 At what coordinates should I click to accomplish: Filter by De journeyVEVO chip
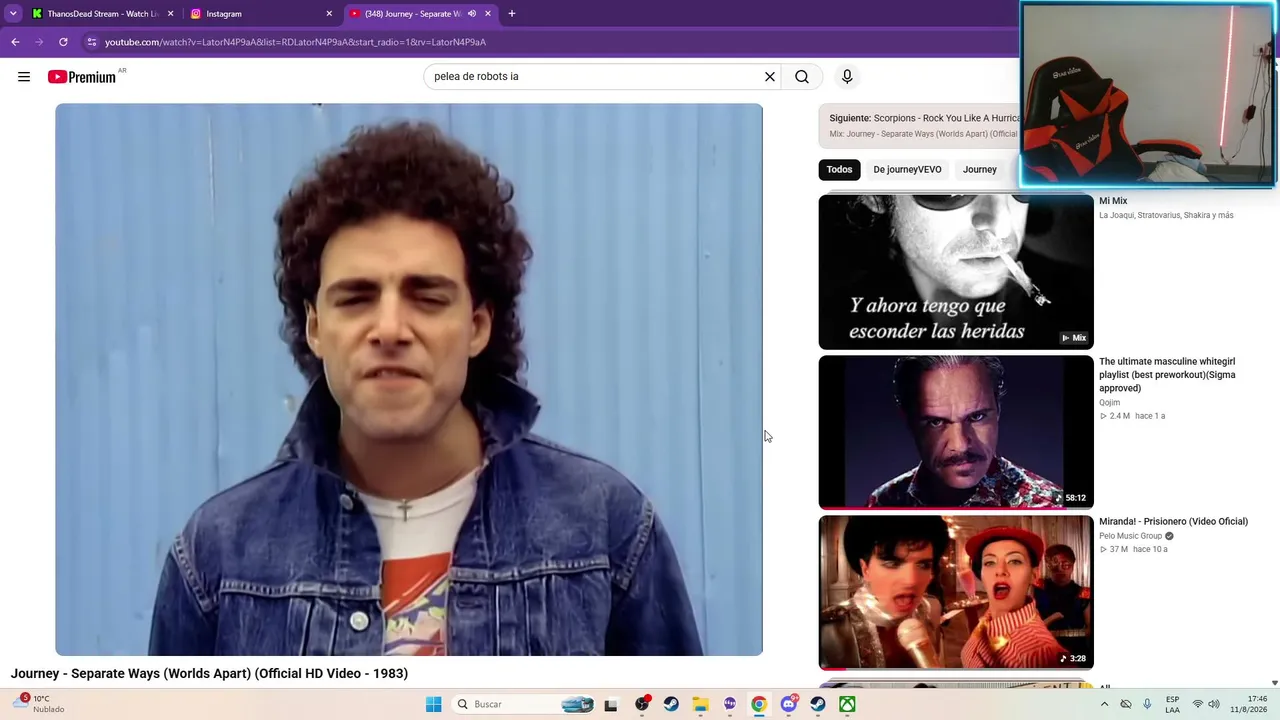pos(907,170)
